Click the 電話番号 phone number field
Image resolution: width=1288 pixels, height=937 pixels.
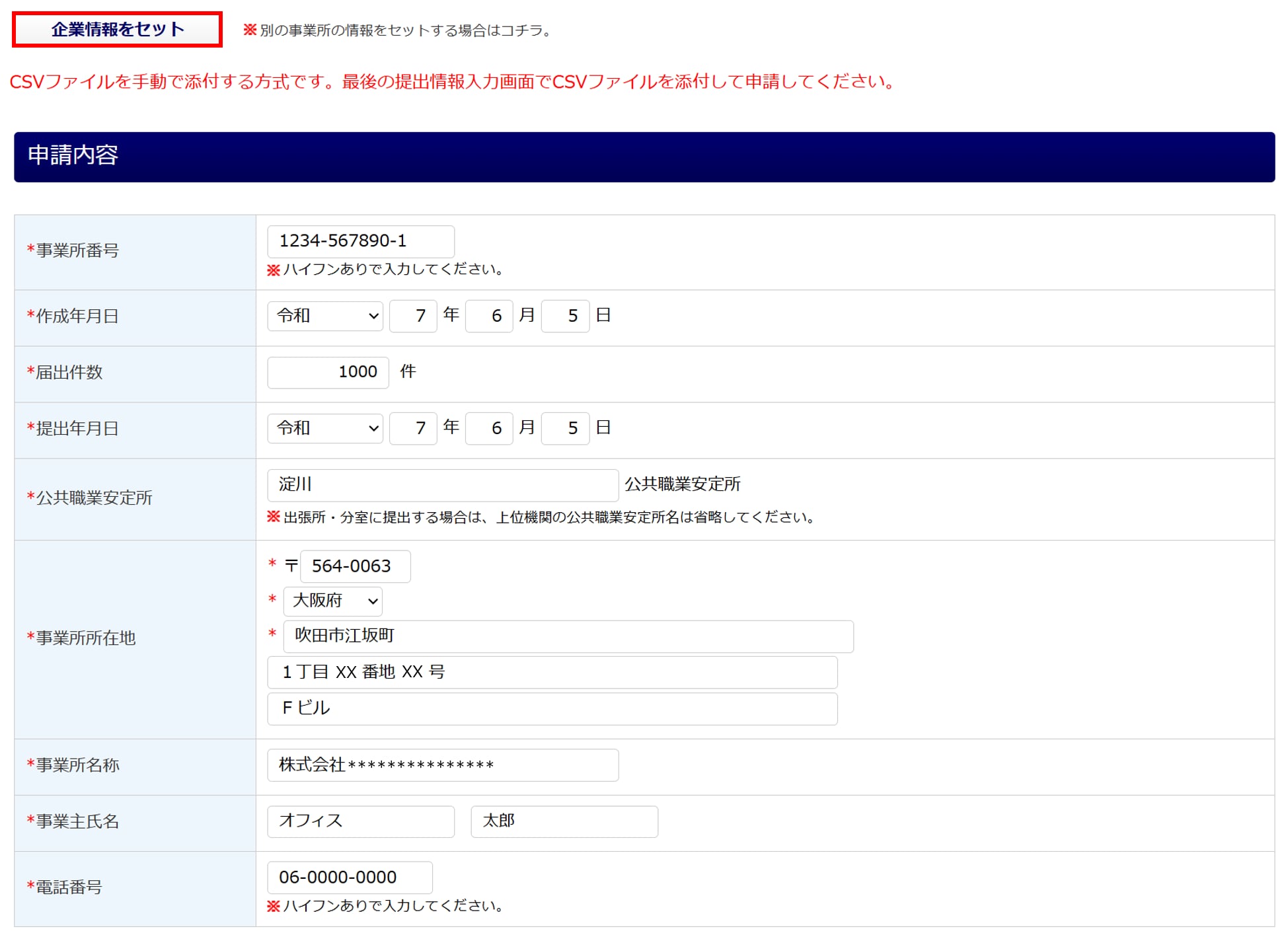coord(350,878)
